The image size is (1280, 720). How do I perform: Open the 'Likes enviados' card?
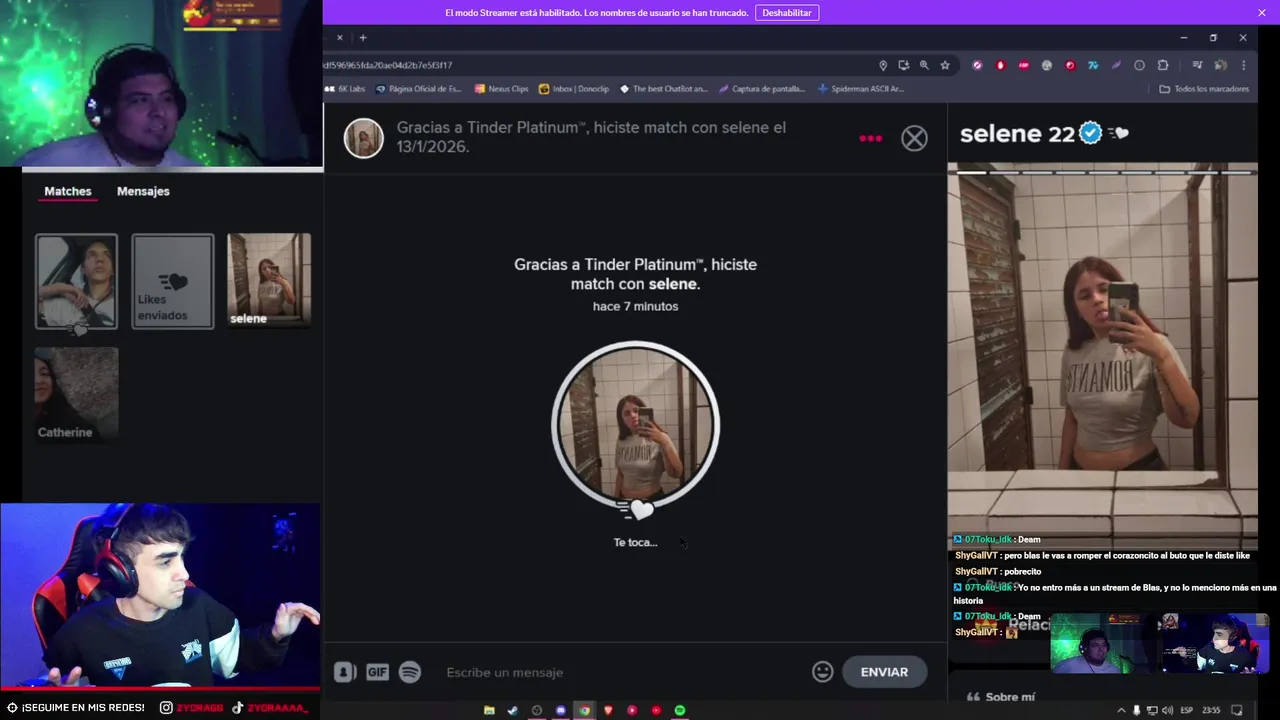[x=172, y=281]
